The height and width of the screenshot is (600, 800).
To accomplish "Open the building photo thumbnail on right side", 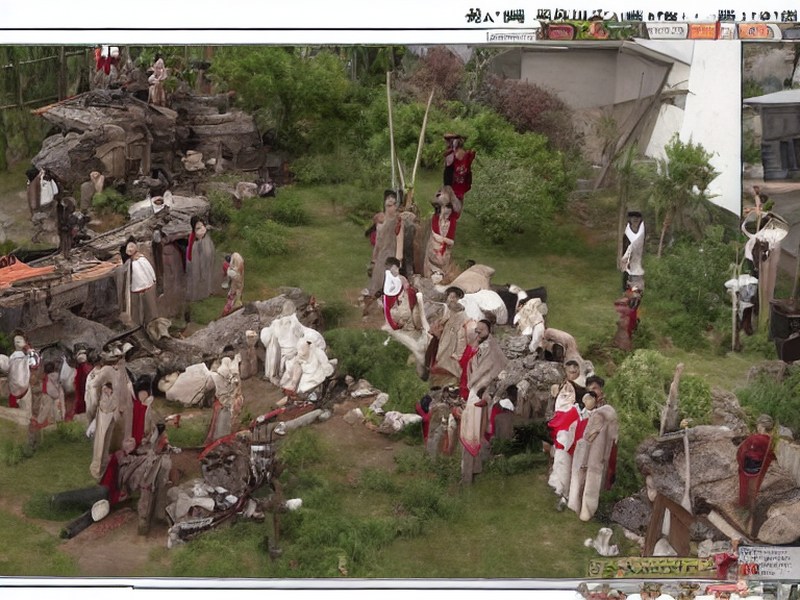I will tap(771, 112).
